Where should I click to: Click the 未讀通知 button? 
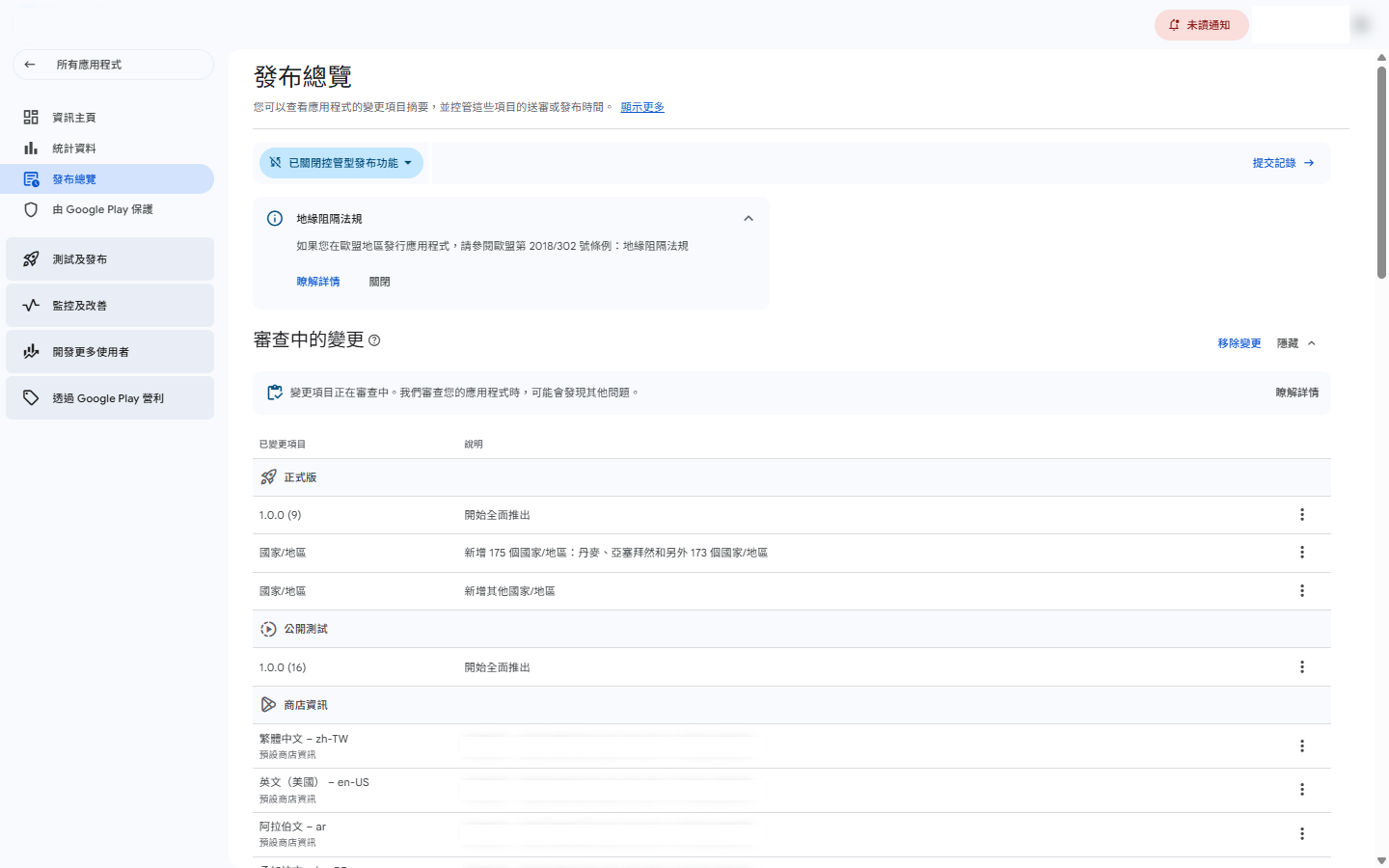(1202, 25)
